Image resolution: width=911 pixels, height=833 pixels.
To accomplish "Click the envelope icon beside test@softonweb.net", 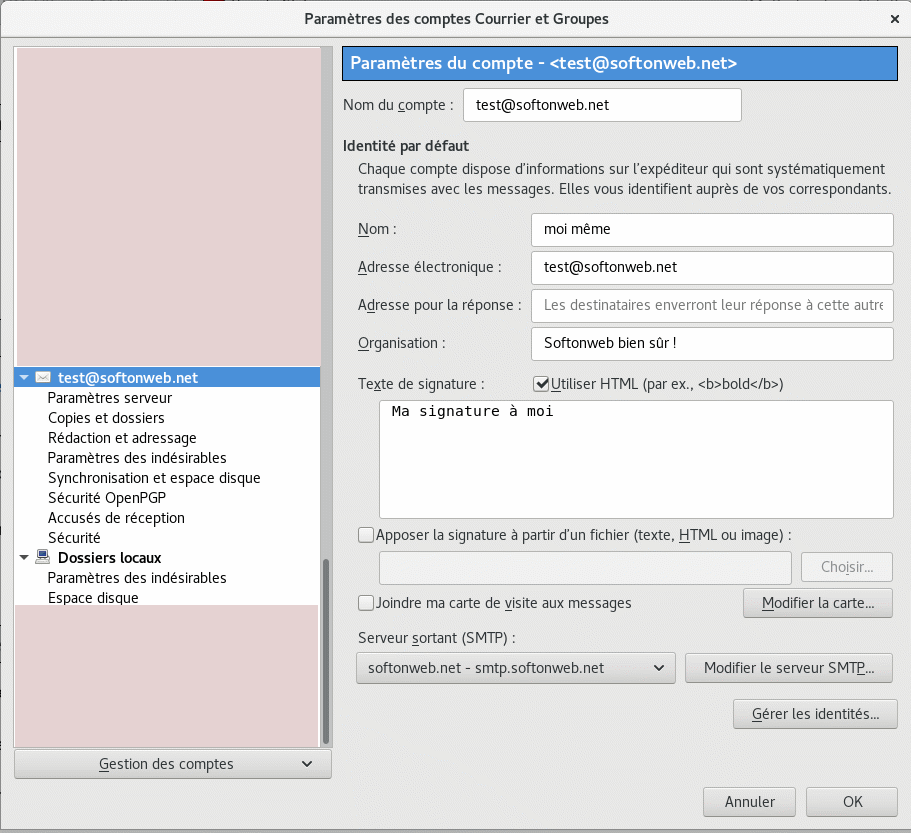I will pos(43,378).
